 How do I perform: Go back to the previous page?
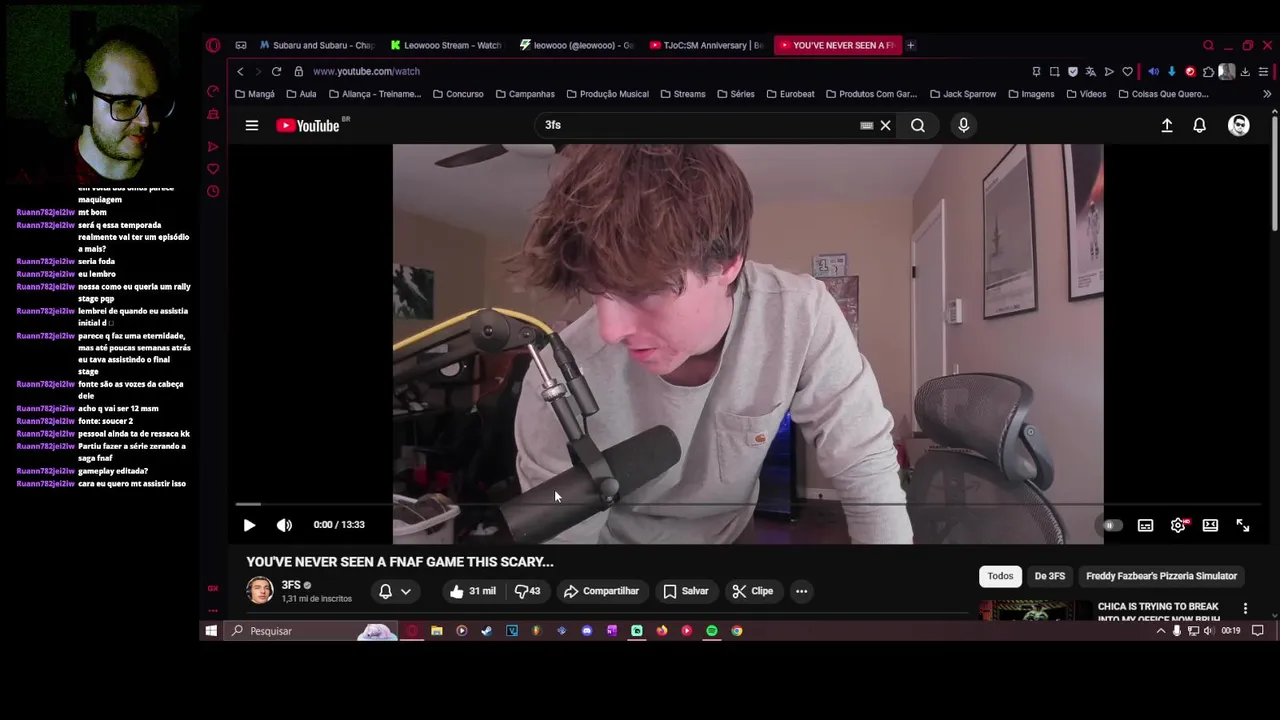click(x=240, y=71)
